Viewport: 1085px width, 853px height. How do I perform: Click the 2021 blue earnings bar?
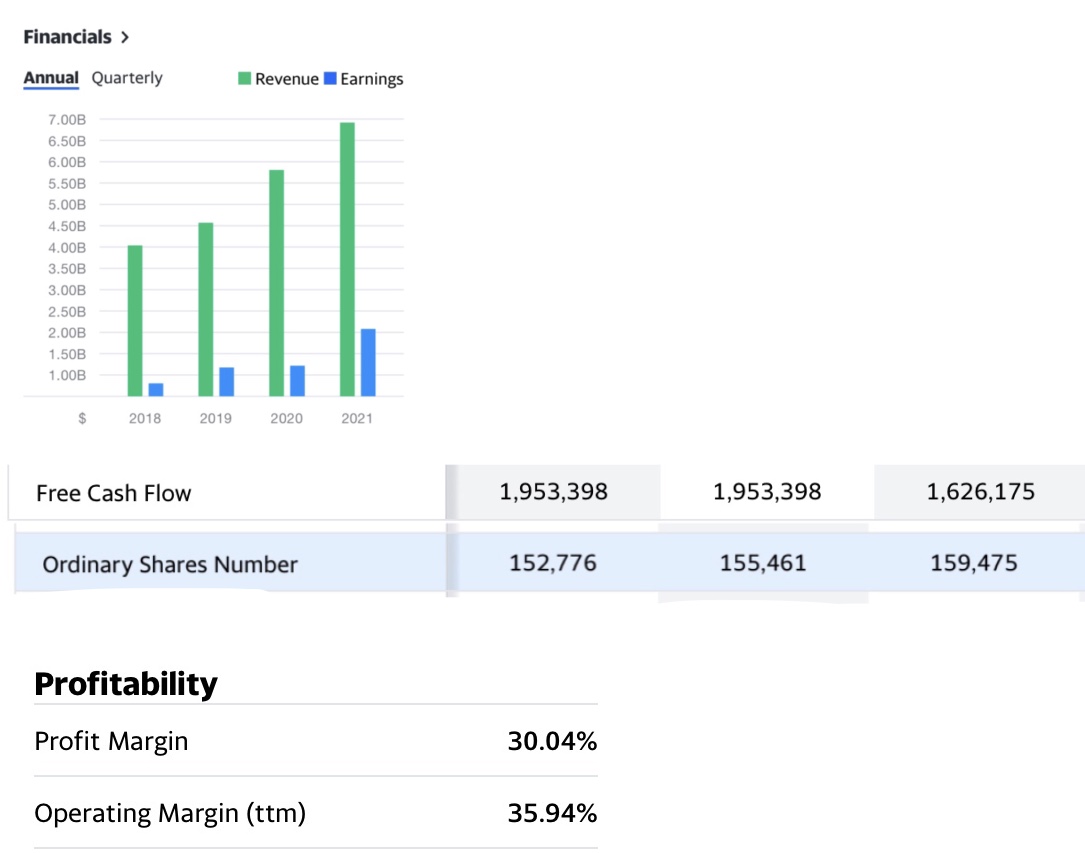coord(368,362)
